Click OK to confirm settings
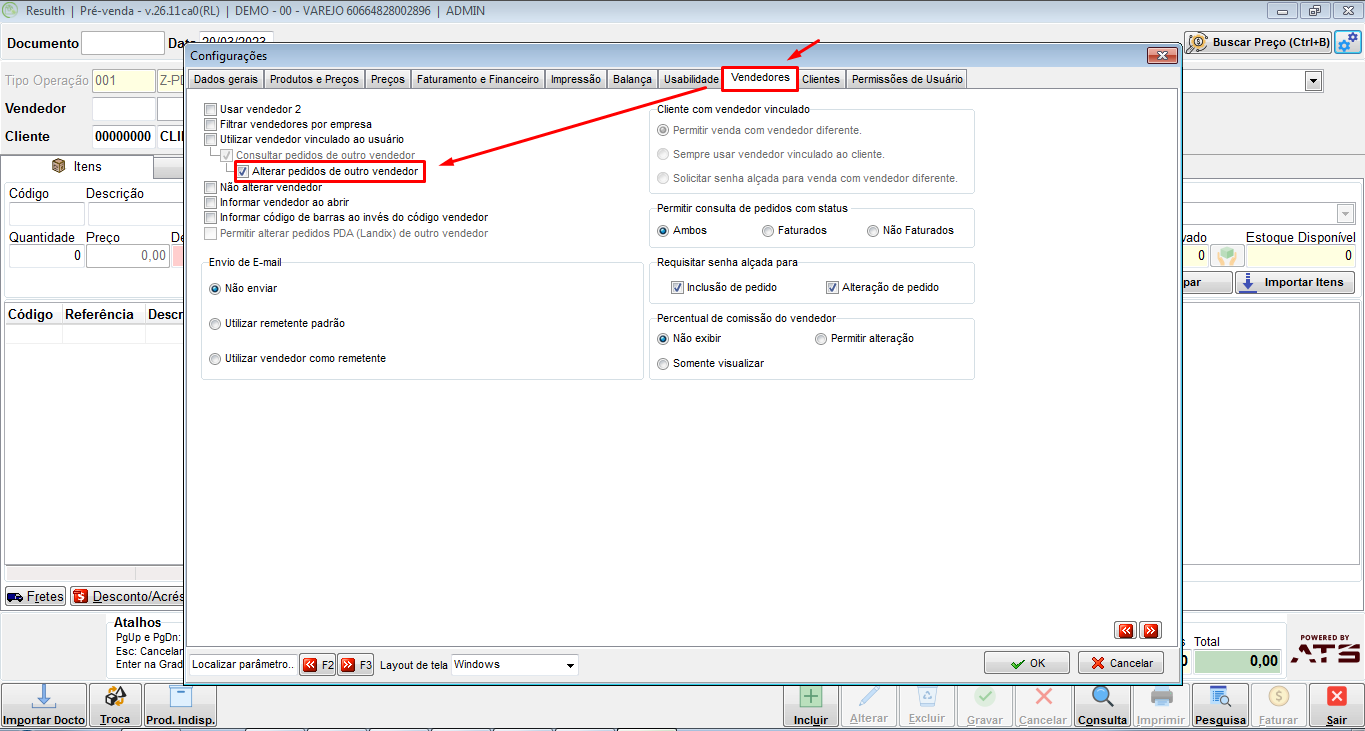Viewport: 1365px width, 731px height. [1027, 663]
